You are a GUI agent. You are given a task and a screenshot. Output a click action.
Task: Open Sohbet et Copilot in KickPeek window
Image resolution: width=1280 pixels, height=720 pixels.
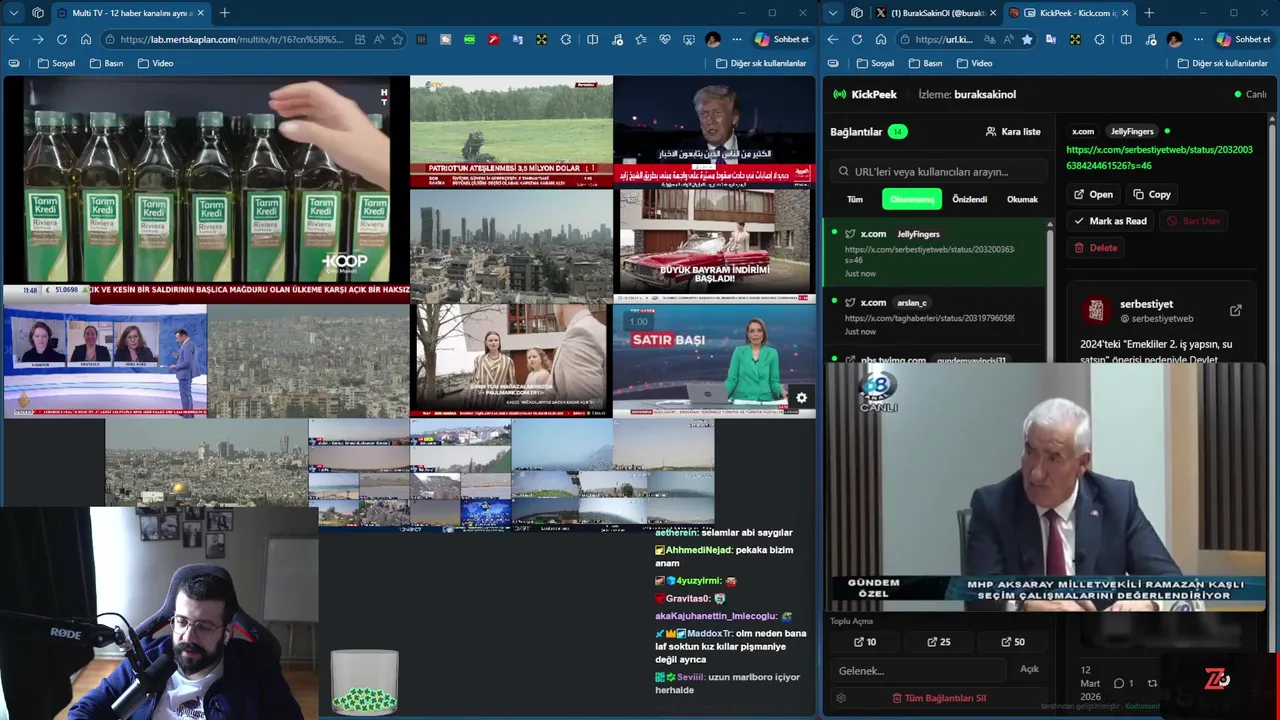(x=1243, y=39)
